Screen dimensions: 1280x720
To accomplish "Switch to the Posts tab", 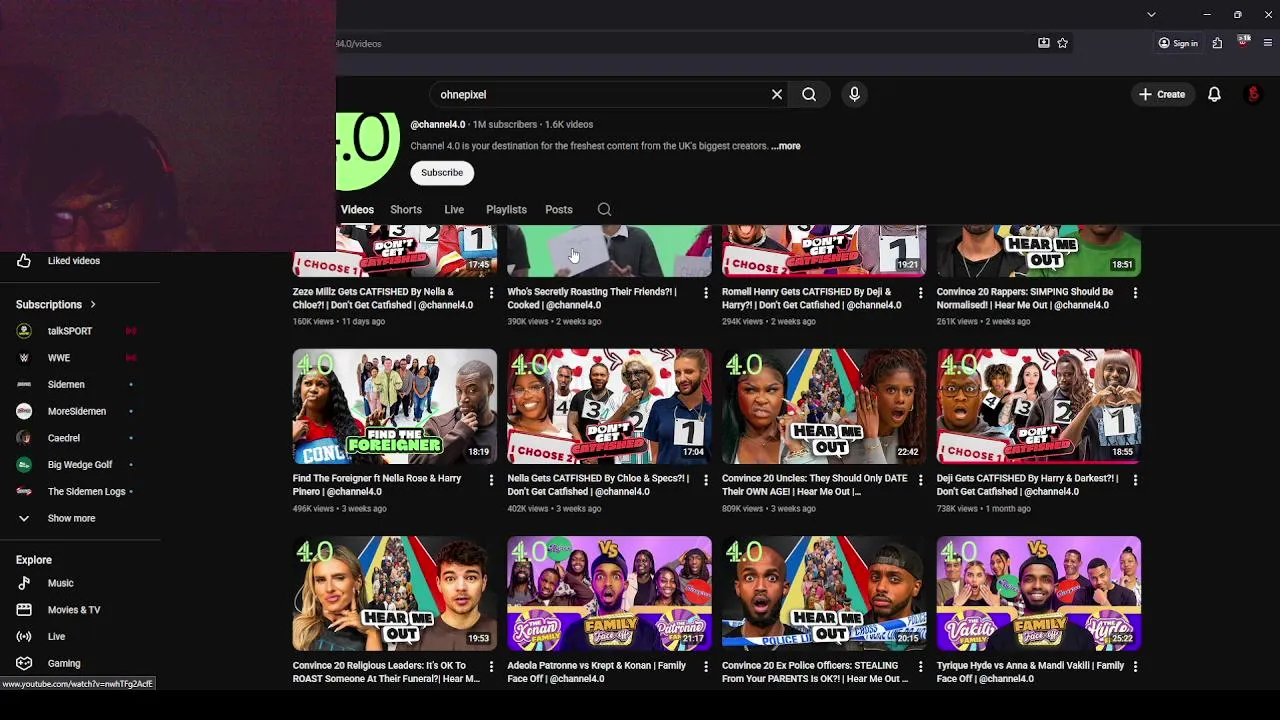I will click(x=559, y=209).
